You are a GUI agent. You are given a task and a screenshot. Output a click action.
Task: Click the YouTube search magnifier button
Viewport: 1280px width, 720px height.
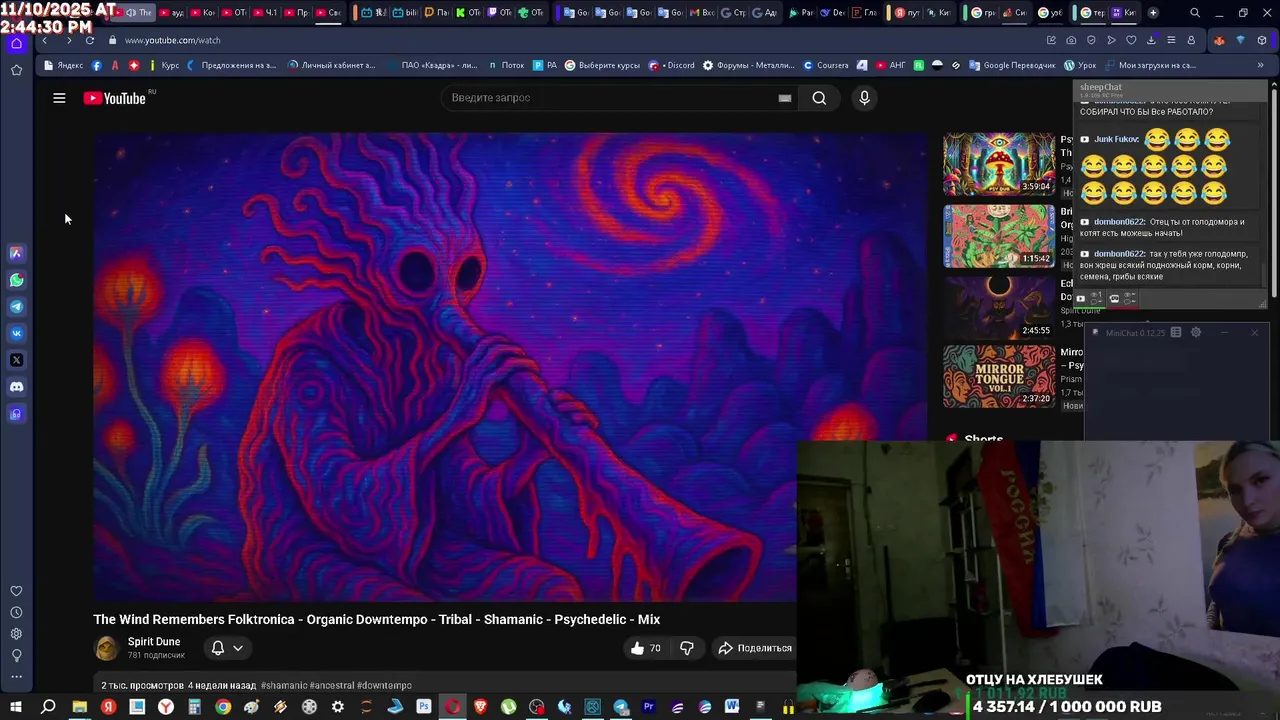(819, 98)
